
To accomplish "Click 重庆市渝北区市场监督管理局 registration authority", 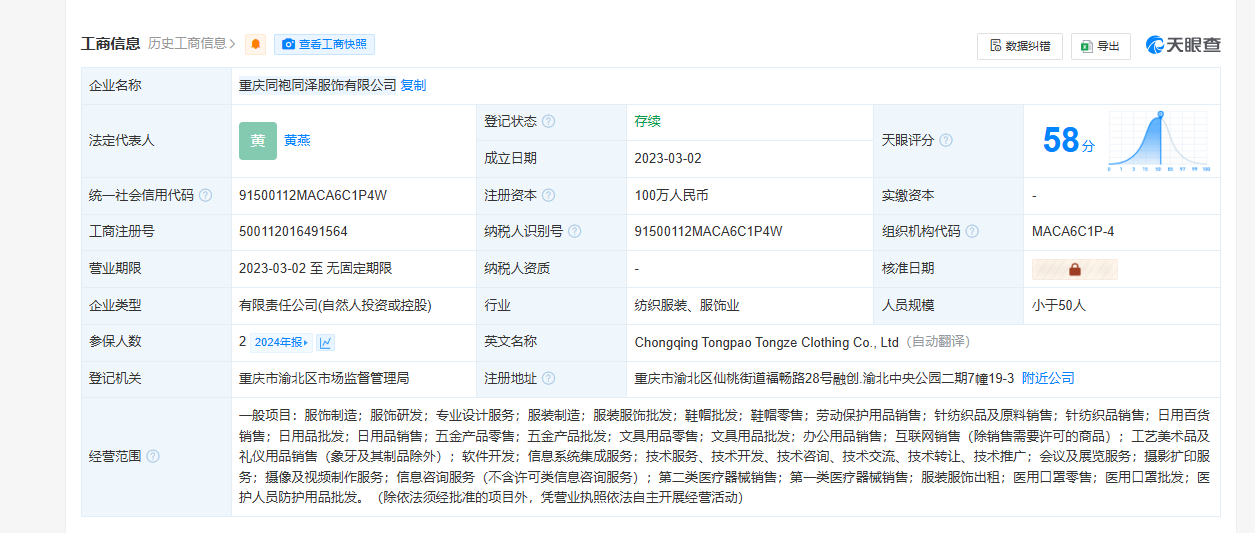I will (x=324, y=378).
